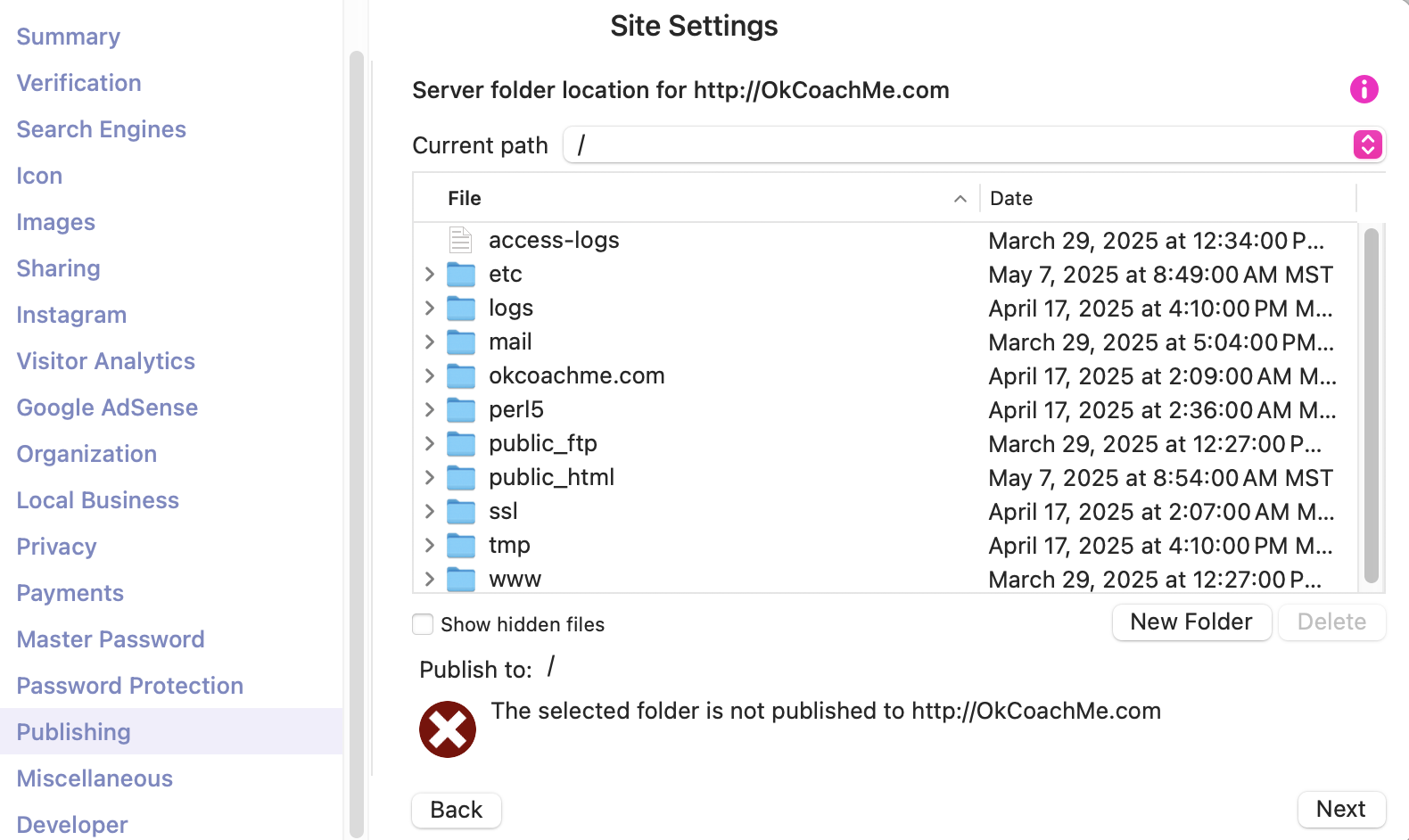
Task: Click the mail folder icon
Action: coord(461,342)
